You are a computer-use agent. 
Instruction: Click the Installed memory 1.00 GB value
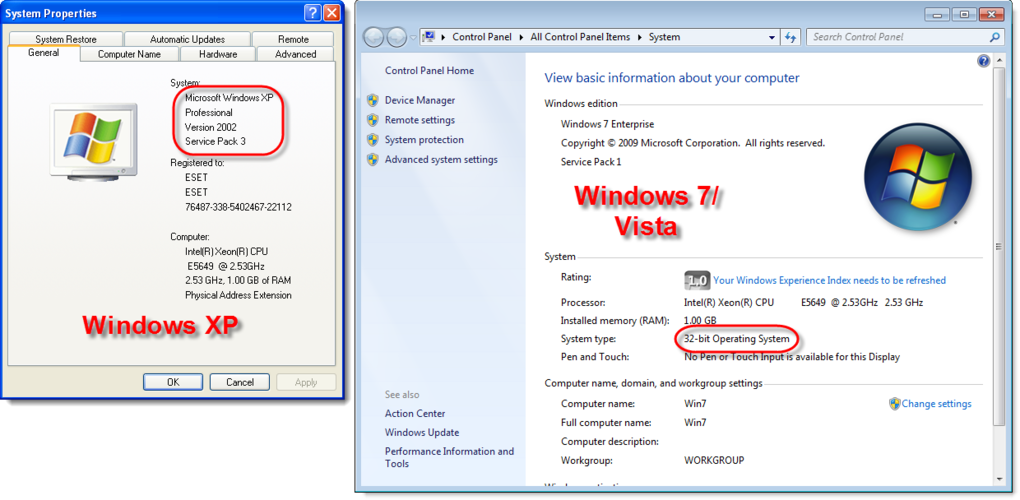[700, 321]
